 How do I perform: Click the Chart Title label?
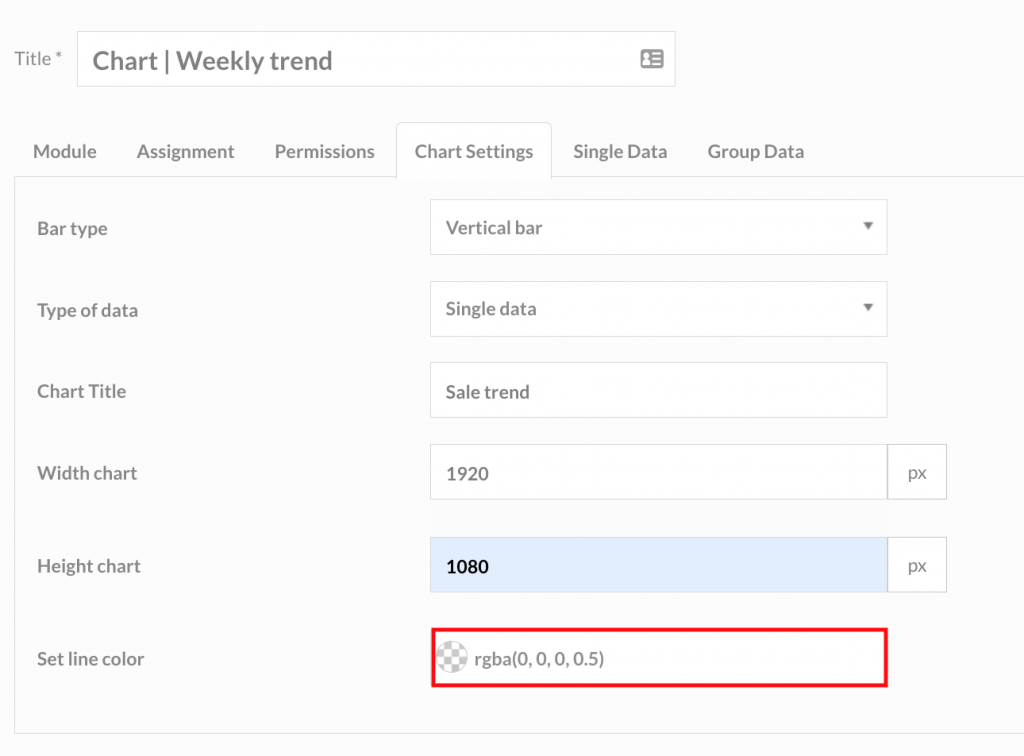tap(82, 391)
